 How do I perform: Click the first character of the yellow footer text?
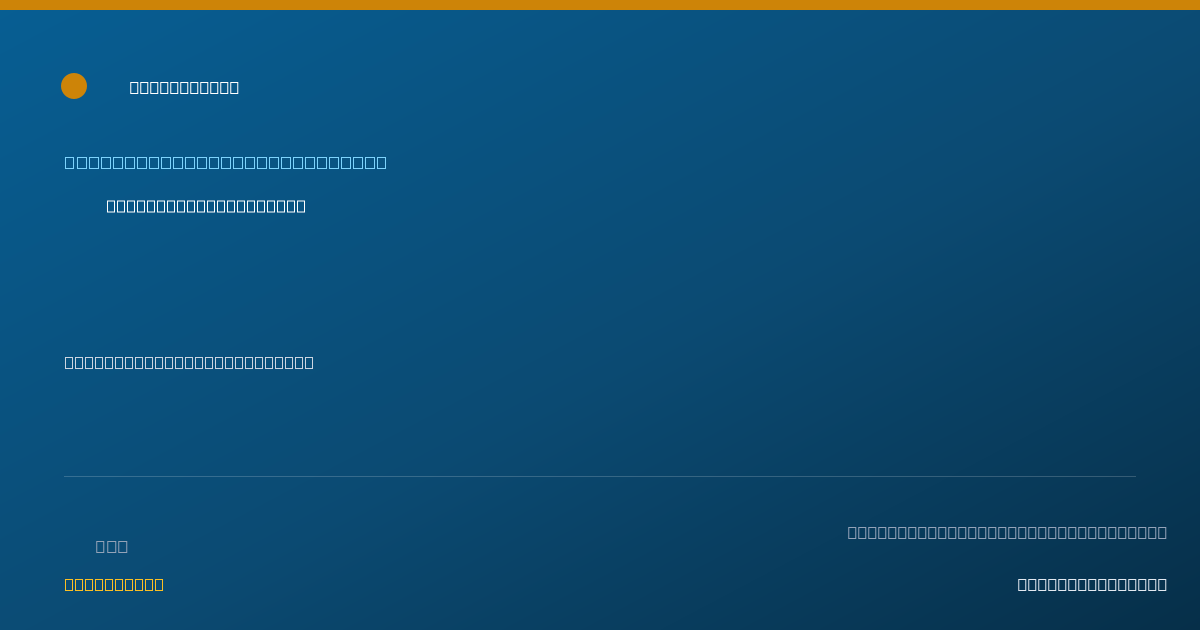70,584
